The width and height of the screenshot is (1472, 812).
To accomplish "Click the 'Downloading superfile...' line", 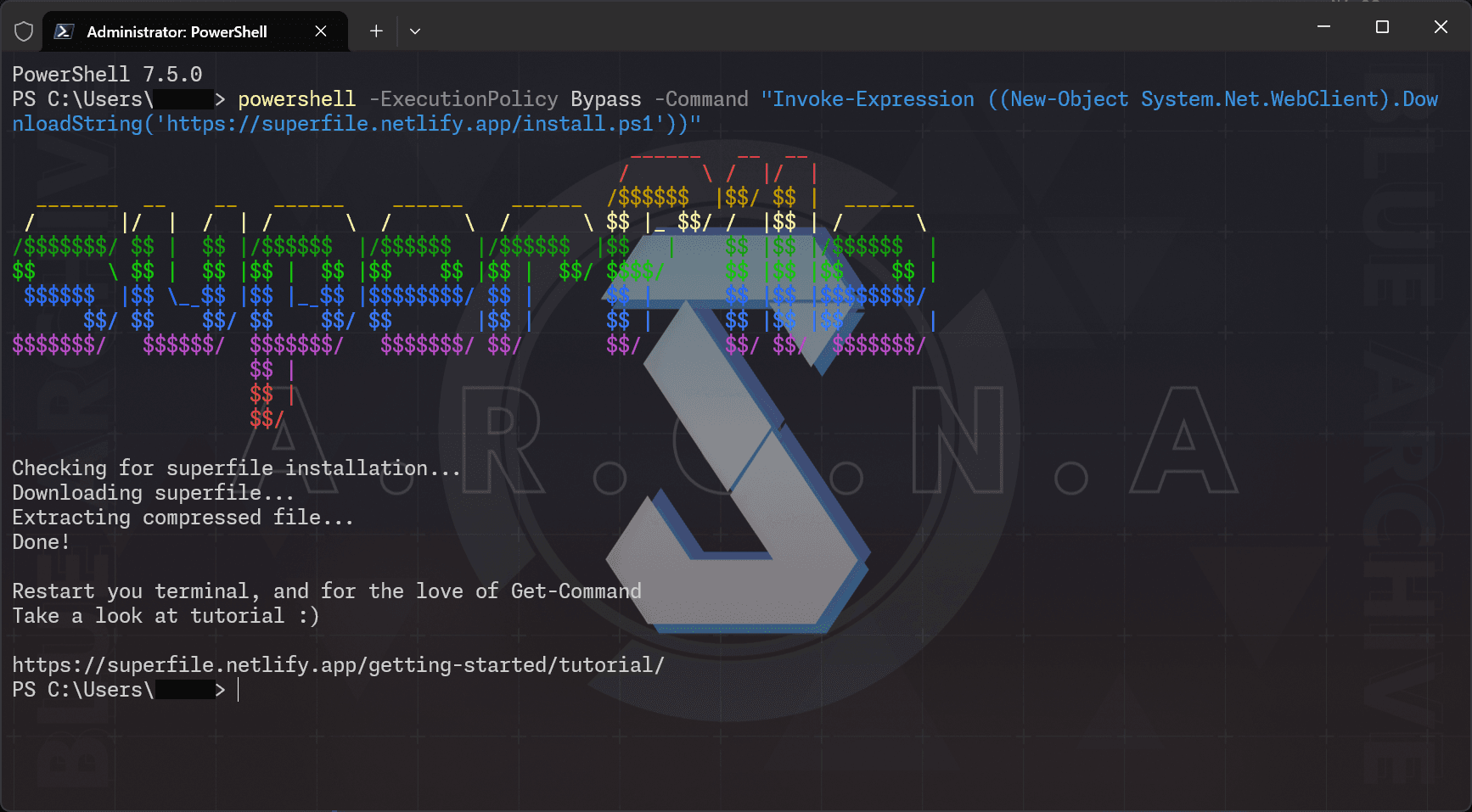I will coord(153,493).
